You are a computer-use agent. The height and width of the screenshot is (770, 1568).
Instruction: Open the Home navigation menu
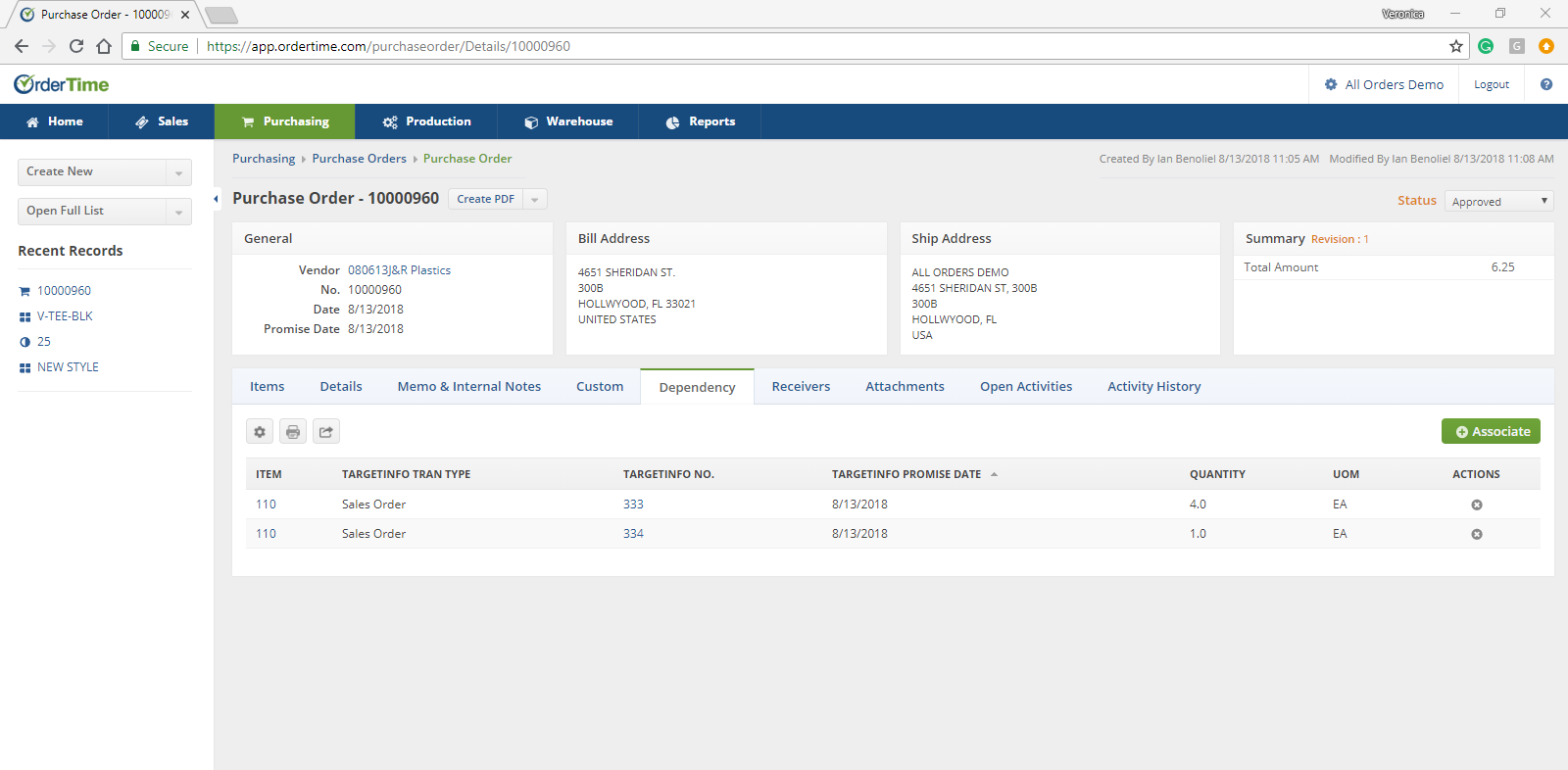(x=54, y=121)
